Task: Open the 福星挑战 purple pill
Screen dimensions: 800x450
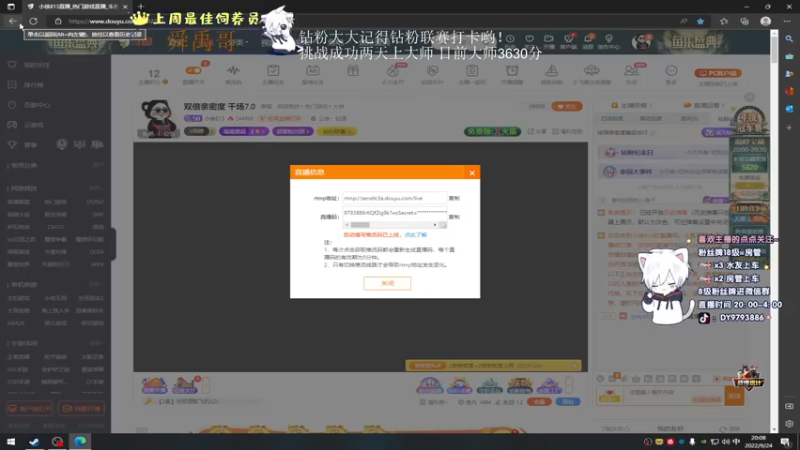Action: pyautogui.click(x=244, y=131)
